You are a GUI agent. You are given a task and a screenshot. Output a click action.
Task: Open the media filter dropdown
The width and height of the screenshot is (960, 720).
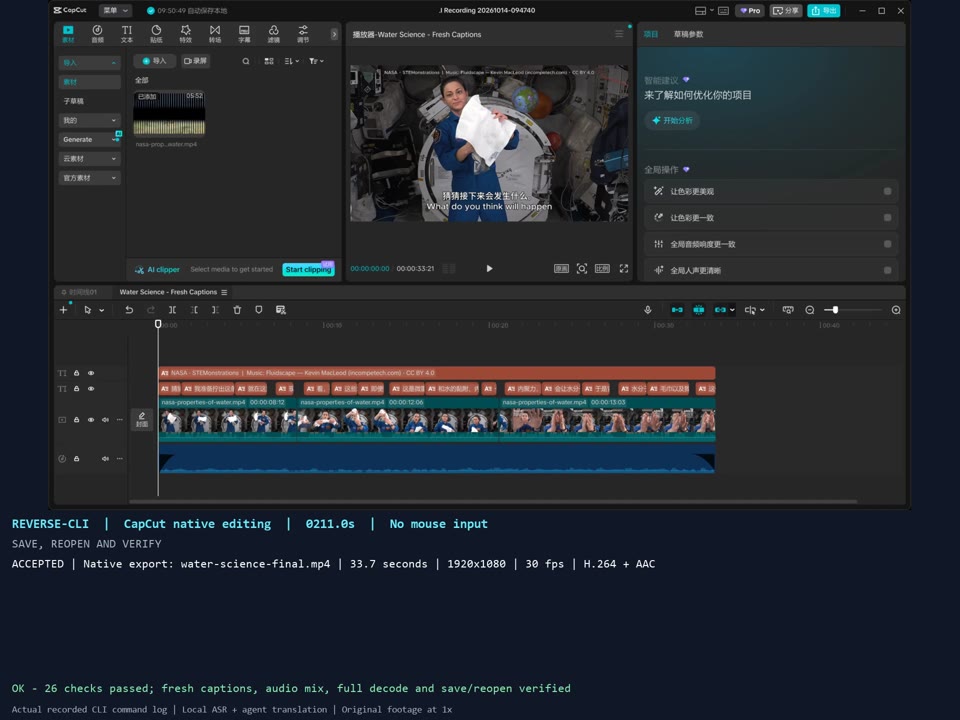[316, 61]
